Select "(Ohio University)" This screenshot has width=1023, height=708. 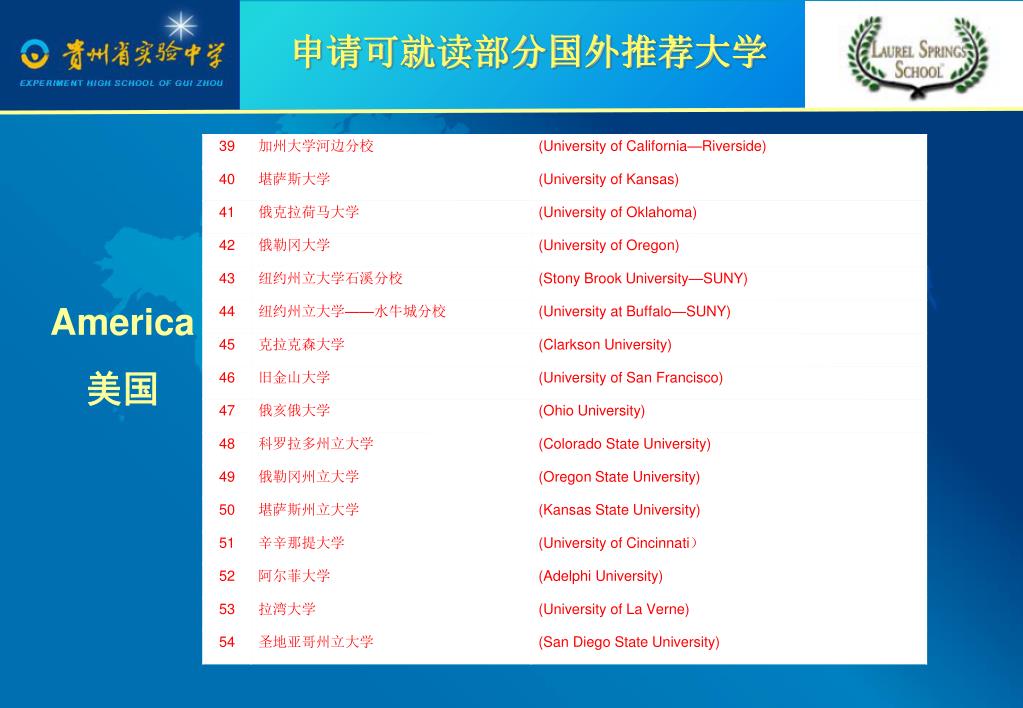(591, 410)
